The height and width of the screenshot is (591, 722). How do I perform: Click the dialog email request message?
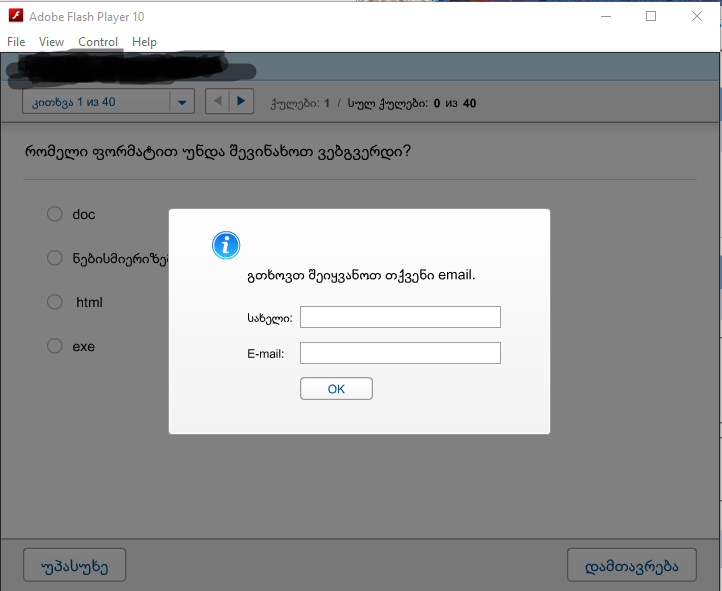click(361, 275)
